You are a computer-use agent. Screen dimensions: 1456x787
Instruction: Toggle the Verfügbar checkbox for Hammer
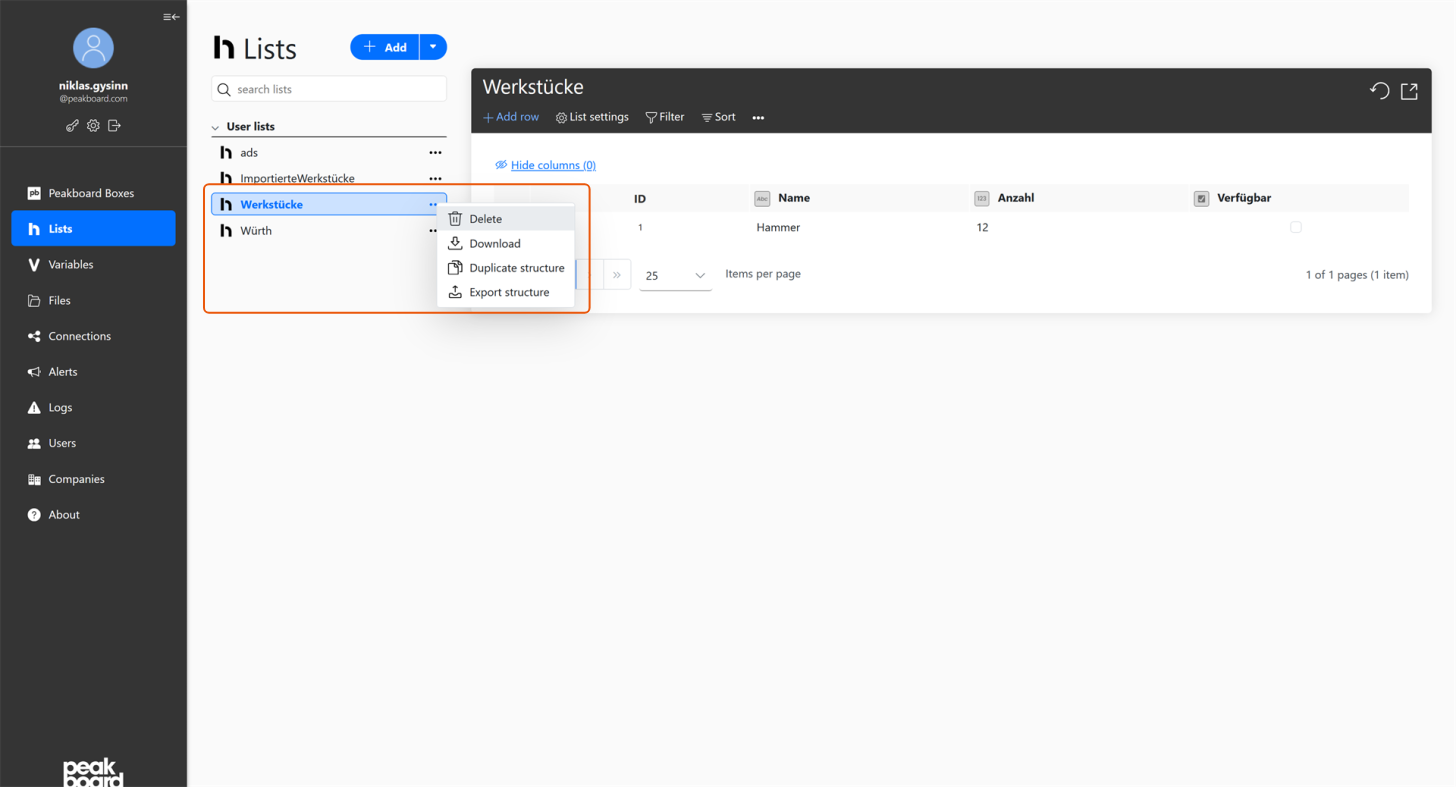coord(1295,228)
